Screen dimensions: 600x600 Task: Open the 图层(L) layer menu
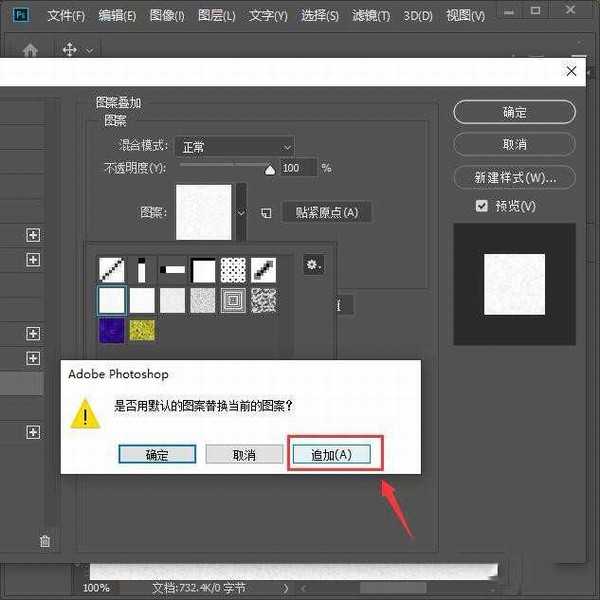(x=215, y=16)
